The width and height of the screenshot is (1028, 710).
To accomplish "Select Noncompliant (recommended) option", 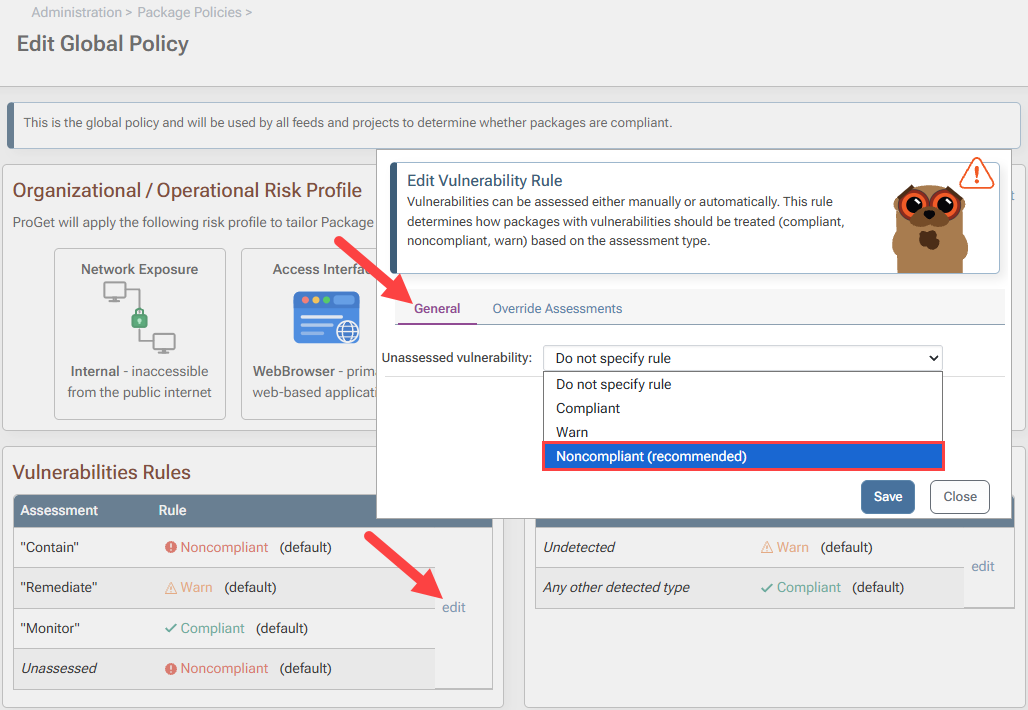I will 743,456.
